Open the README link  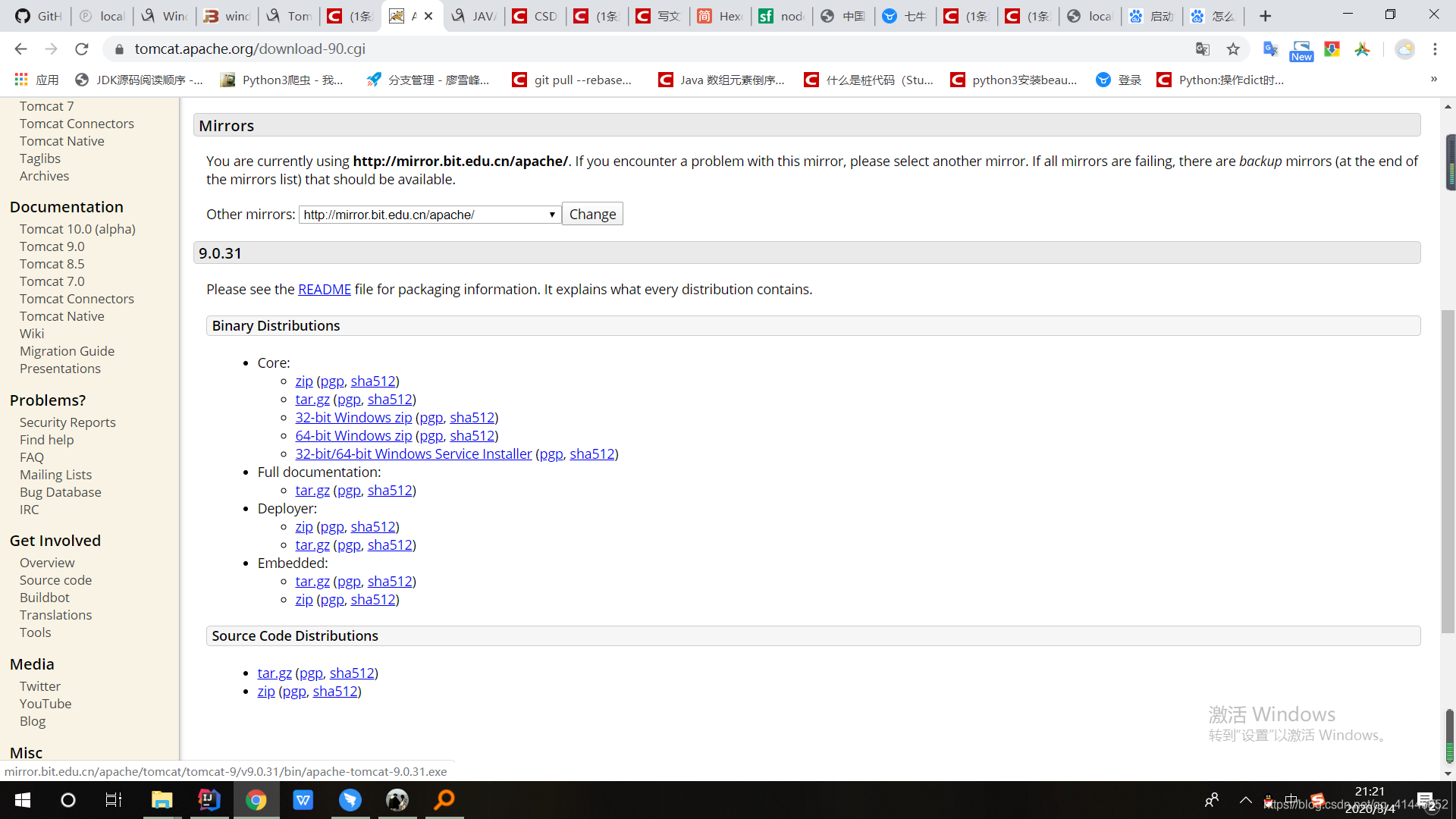click(324, 290)
